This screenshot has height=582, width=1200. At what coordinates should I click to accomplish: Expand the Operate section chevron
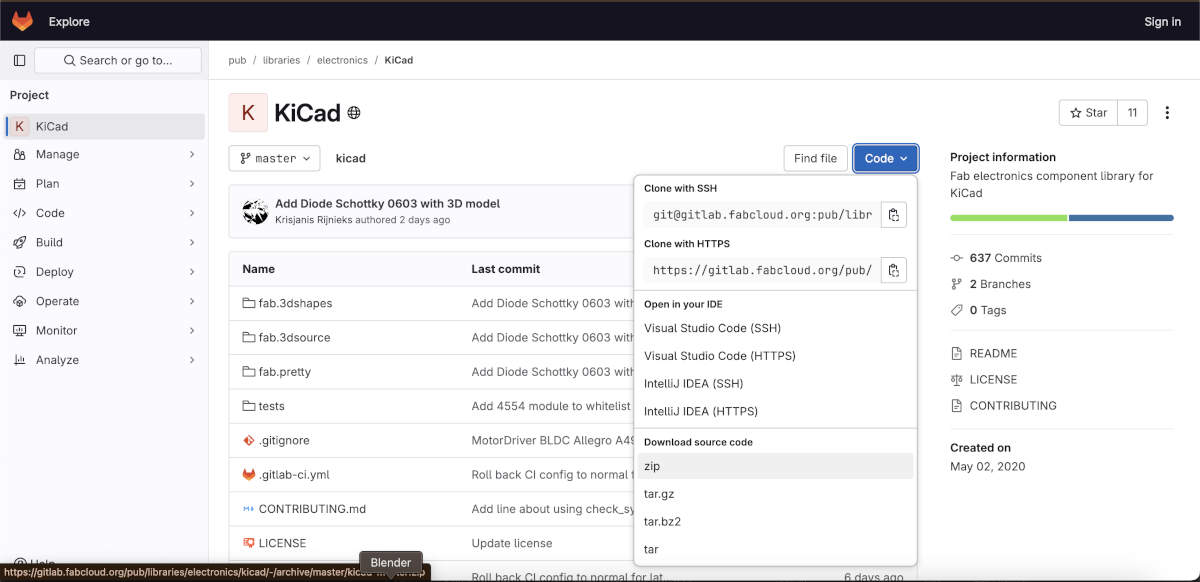191,301
